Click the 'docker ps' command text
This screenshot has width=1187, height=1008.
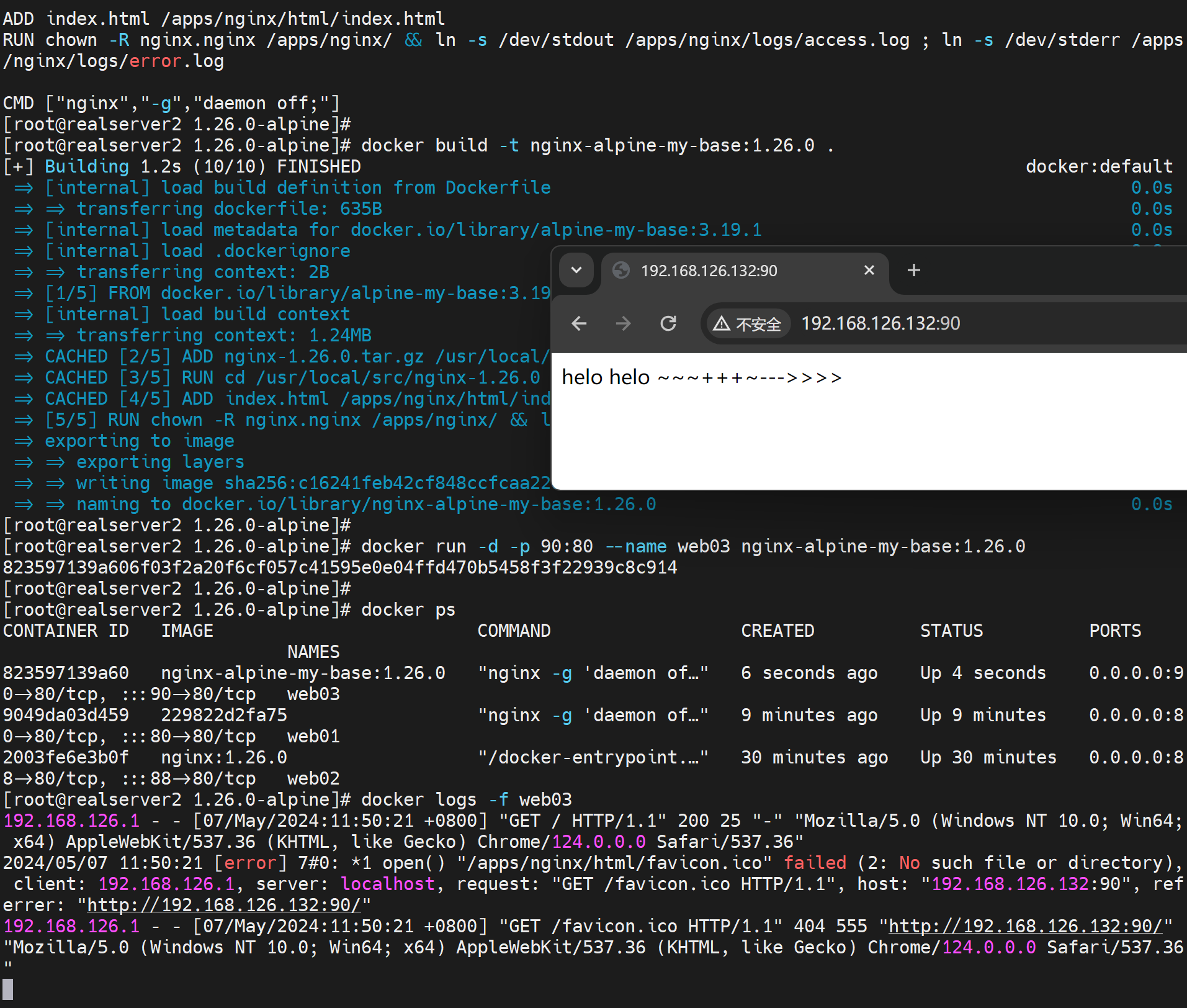pos(408,610)
